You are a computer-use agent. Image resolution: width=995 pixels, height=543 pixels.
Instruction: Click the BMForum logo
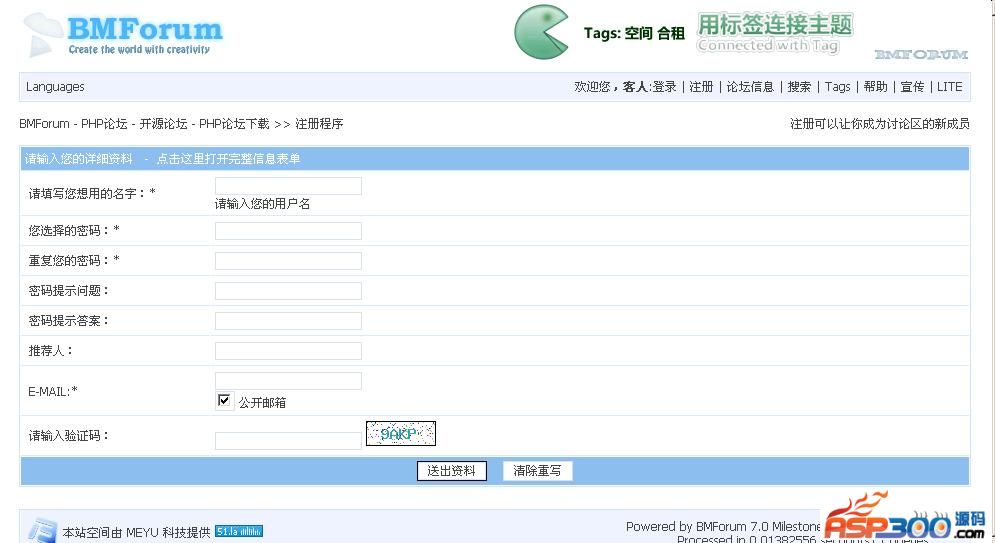click(123, 35)
